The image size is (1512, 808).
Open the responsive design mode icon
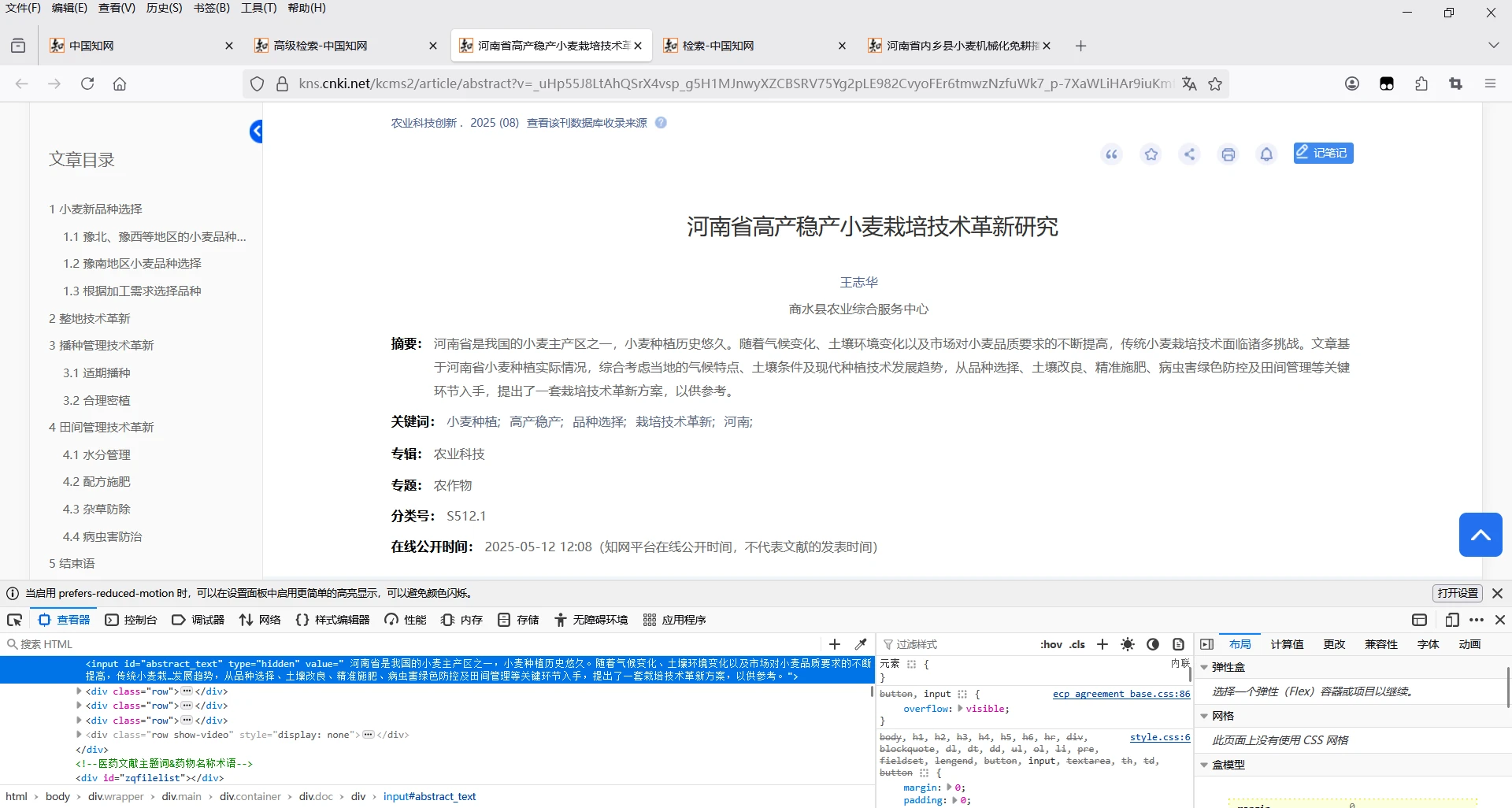coord(1452,620)
